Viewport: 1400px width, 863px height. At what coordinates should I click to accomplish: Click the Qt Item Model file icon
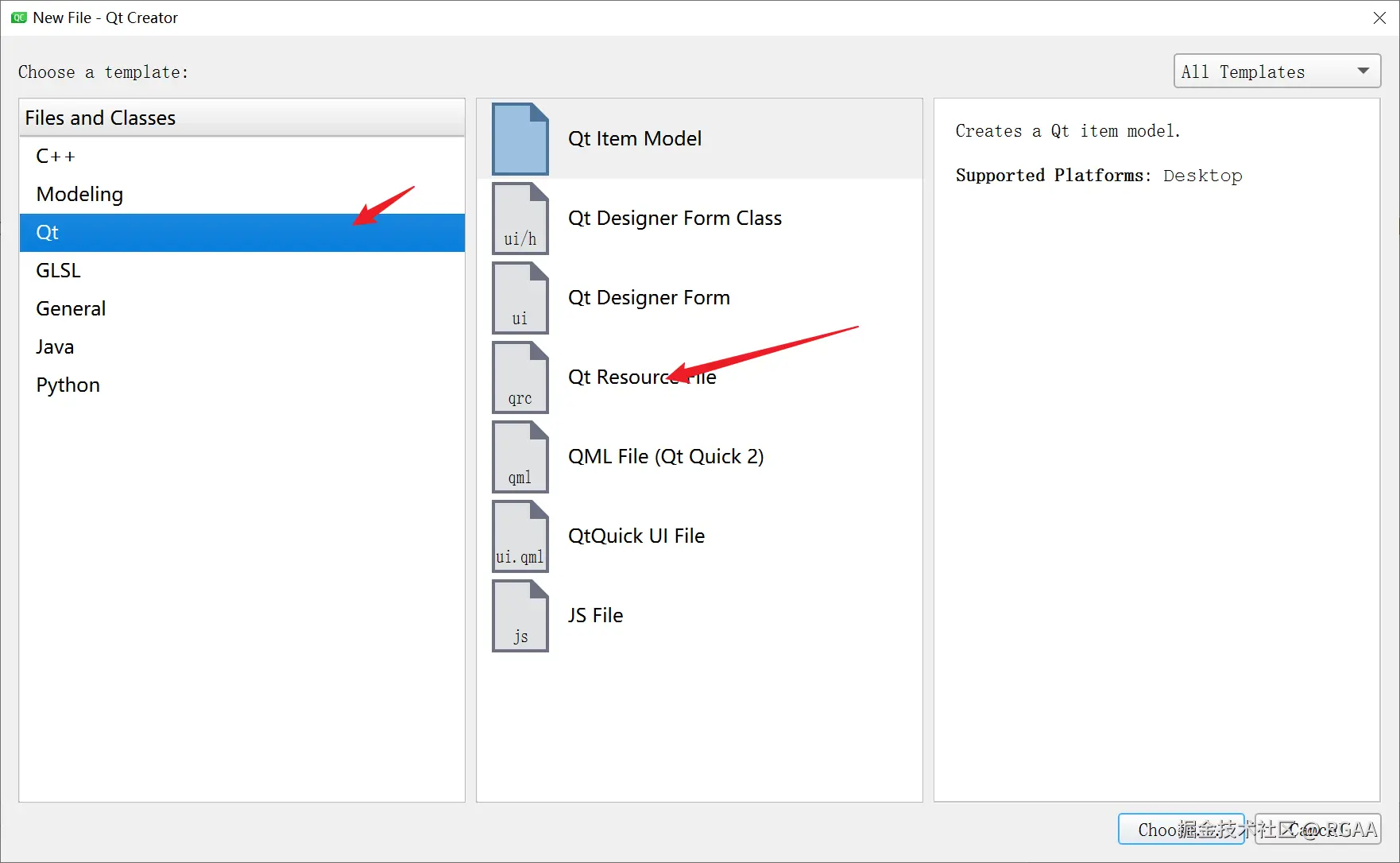click(520, 139)
